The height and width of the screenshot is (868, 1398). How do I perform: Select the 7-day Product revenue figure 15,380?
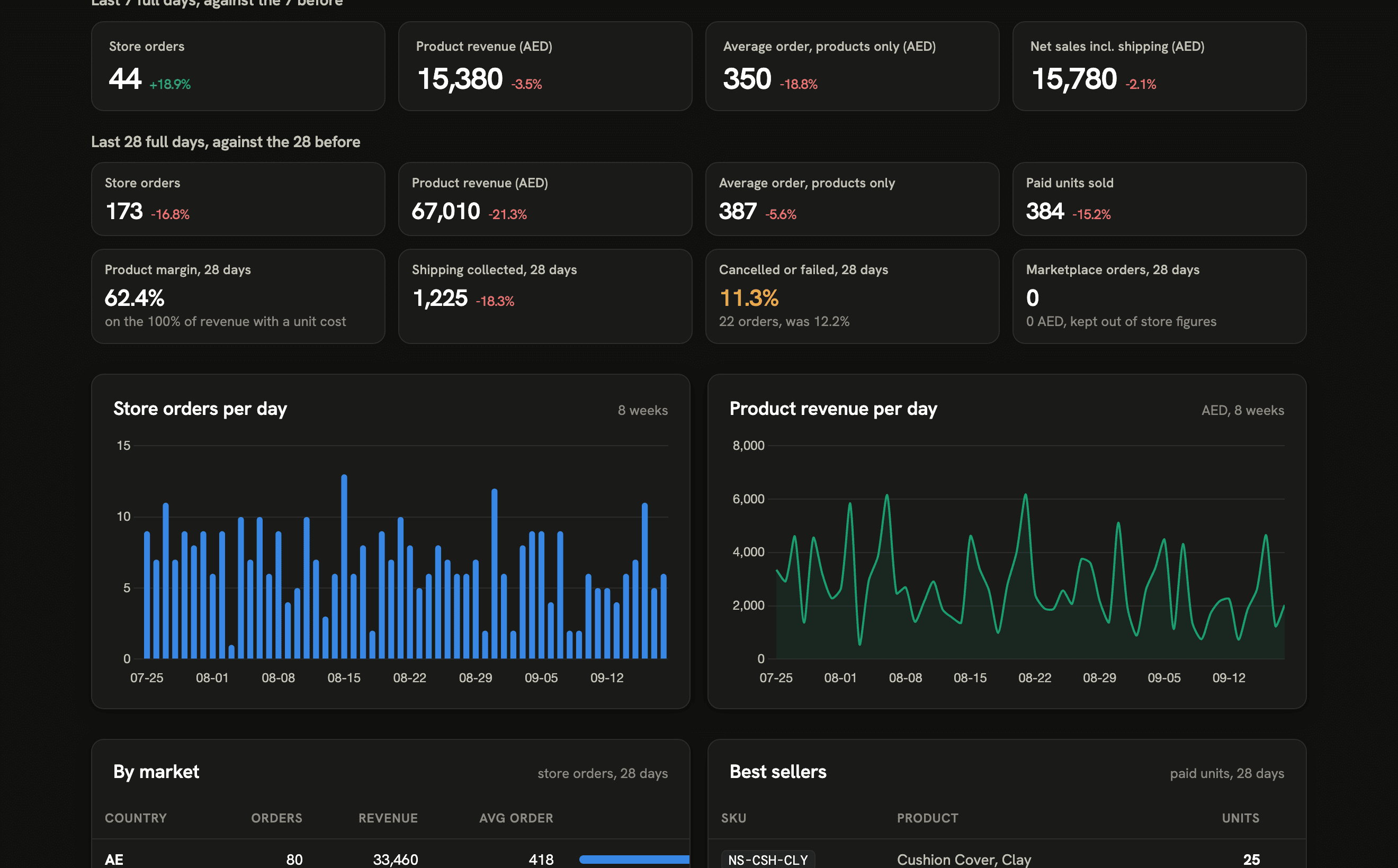(x=460, y=79)
